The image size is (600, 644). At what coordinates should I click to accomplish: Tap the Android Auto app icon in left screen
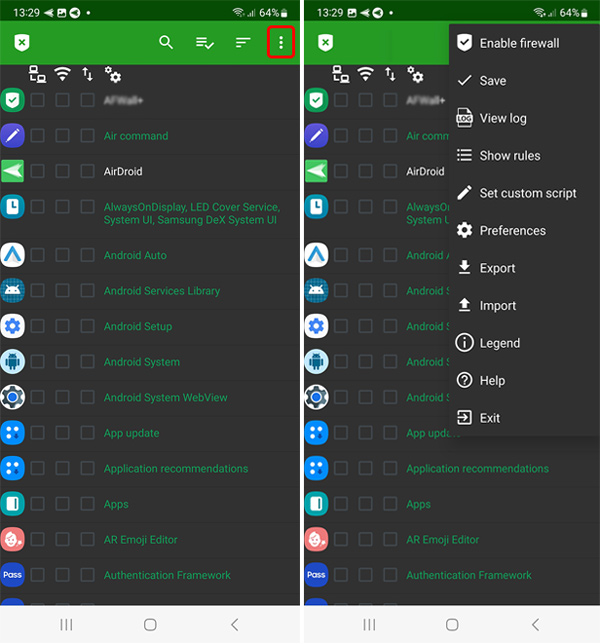13,255
